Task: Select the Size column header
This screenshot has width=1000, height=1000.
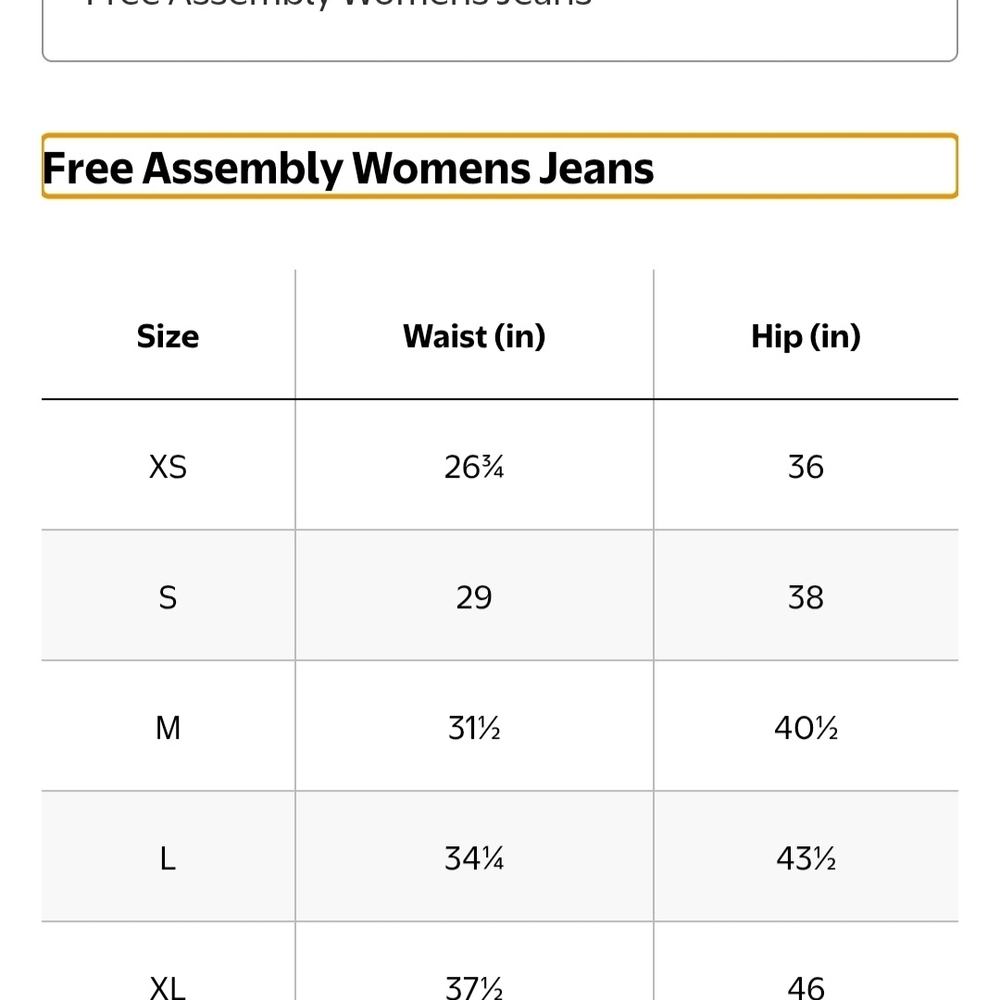Action: pyautogui.click(x=168, y=336)
